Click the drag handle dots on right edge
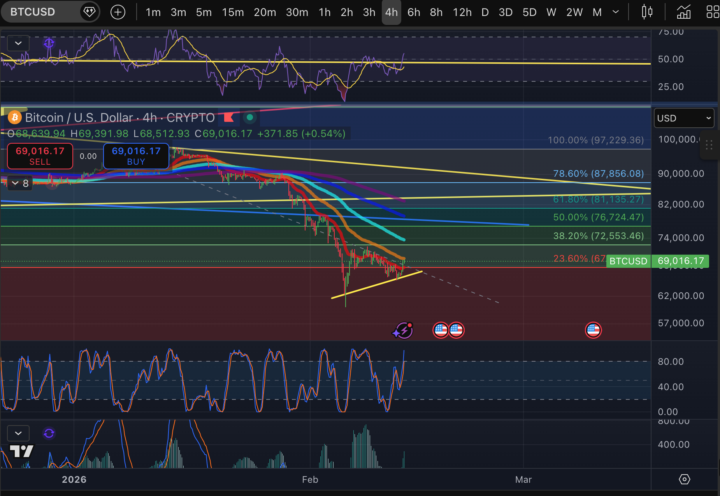Image resolution: width=720 pixels, height=496 pixels. pos(709,146)
